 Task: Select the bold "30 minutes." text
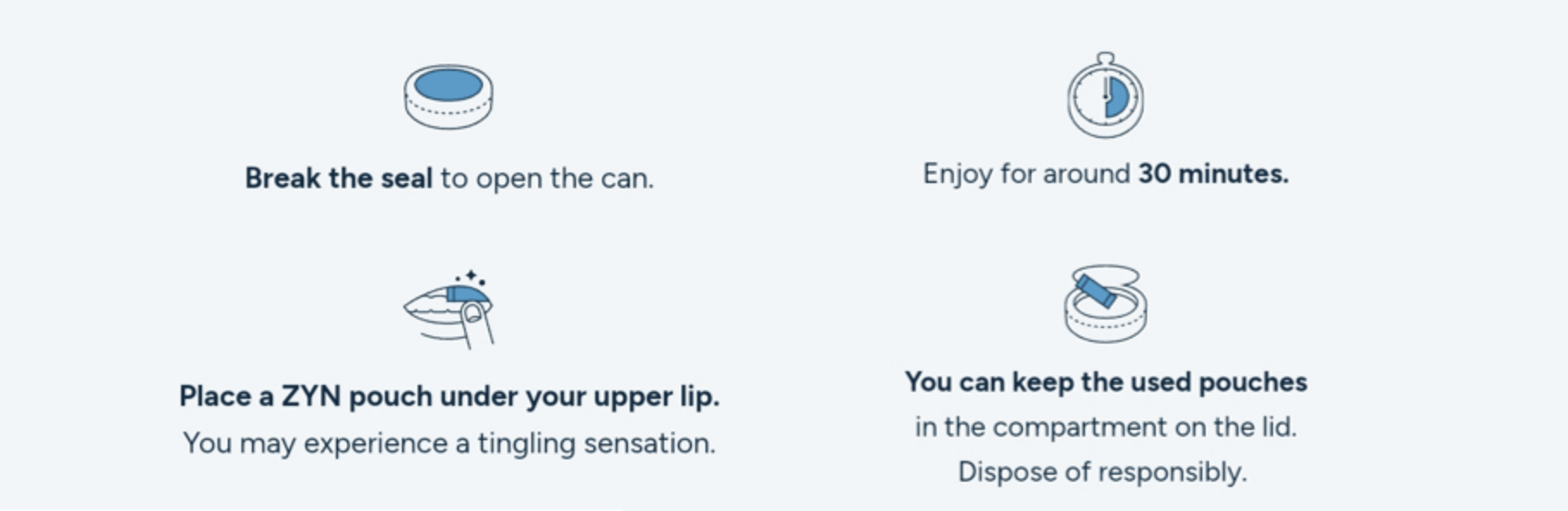click(x=1213, y=173)
